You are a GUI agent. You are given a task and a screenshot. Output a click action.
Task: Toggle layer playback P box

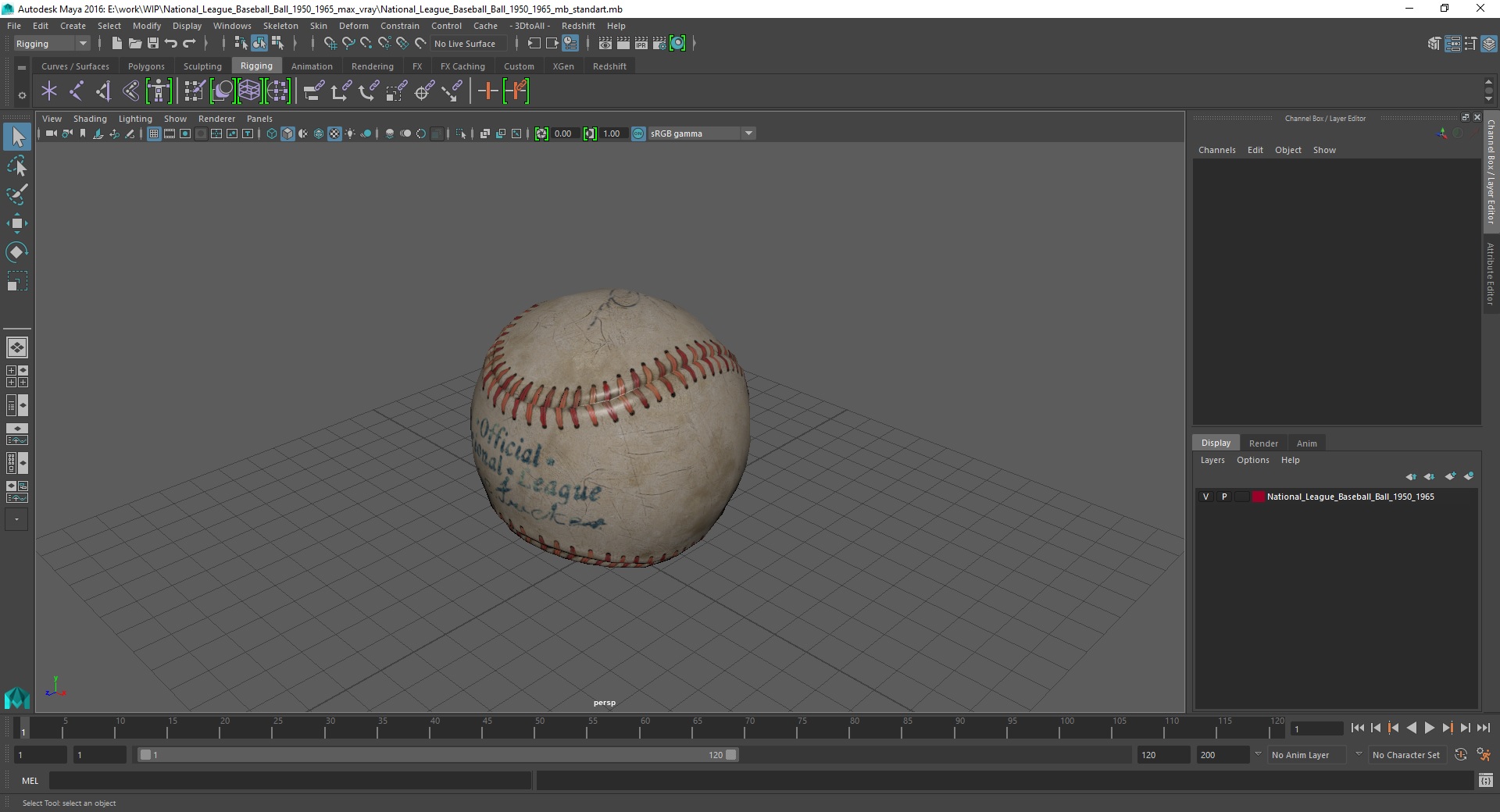point(1224,497)
